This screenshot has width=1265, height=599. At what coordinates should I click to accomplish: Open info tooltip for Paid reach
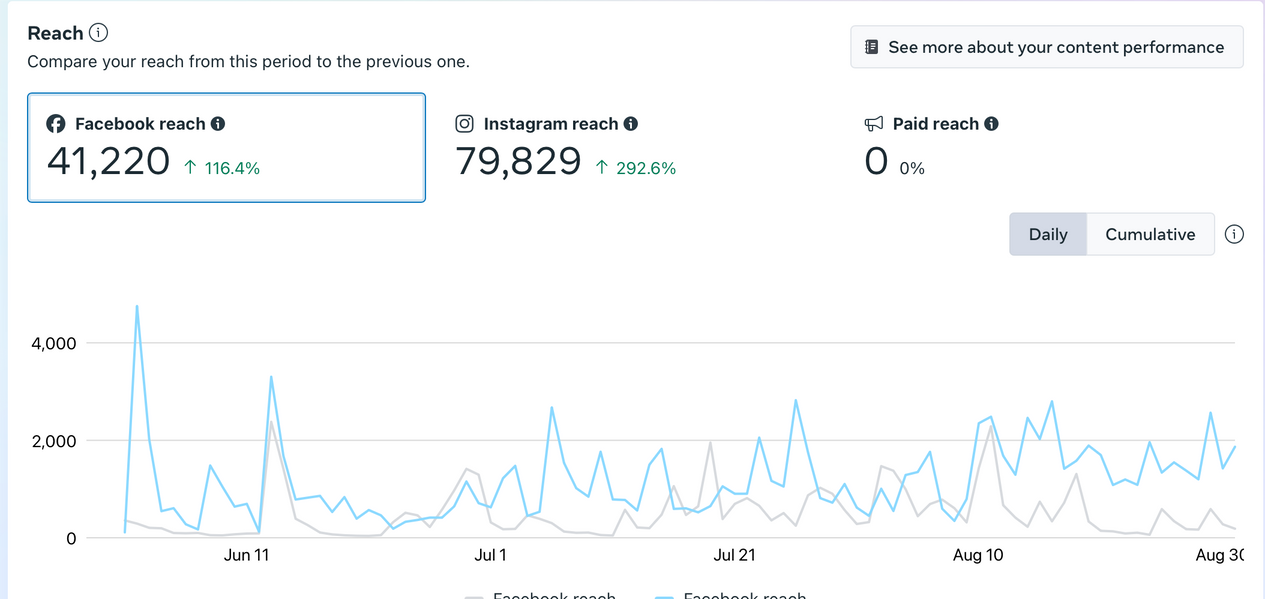tap(991, 124)
